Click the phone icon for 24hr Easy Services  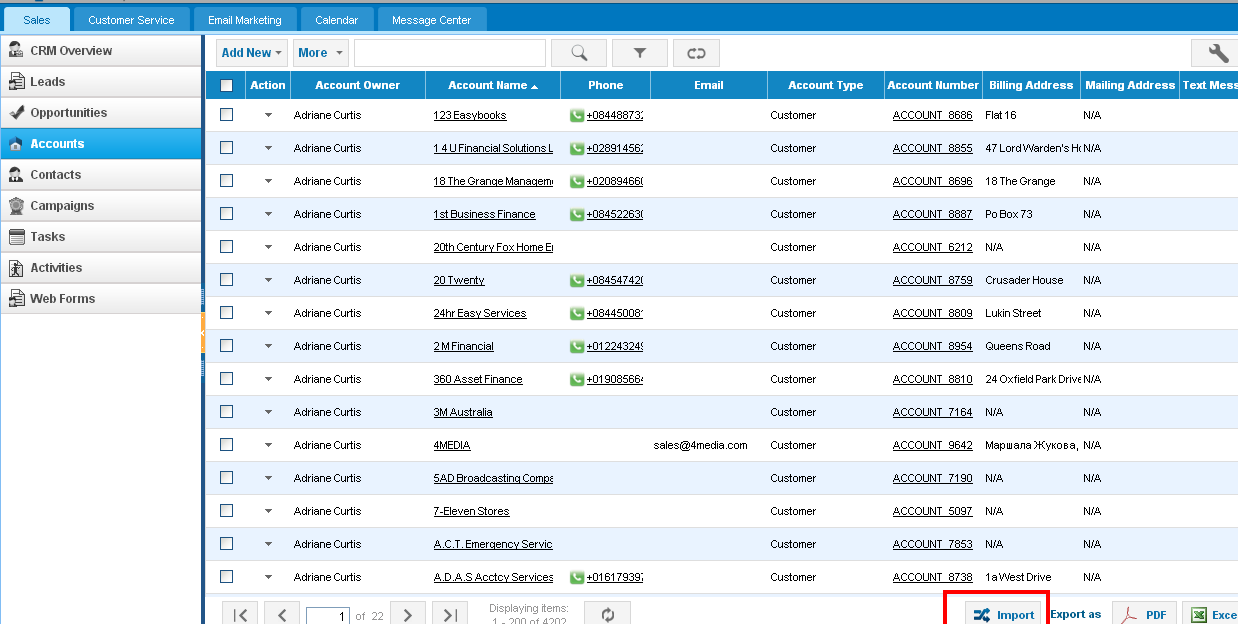[577, 314]
